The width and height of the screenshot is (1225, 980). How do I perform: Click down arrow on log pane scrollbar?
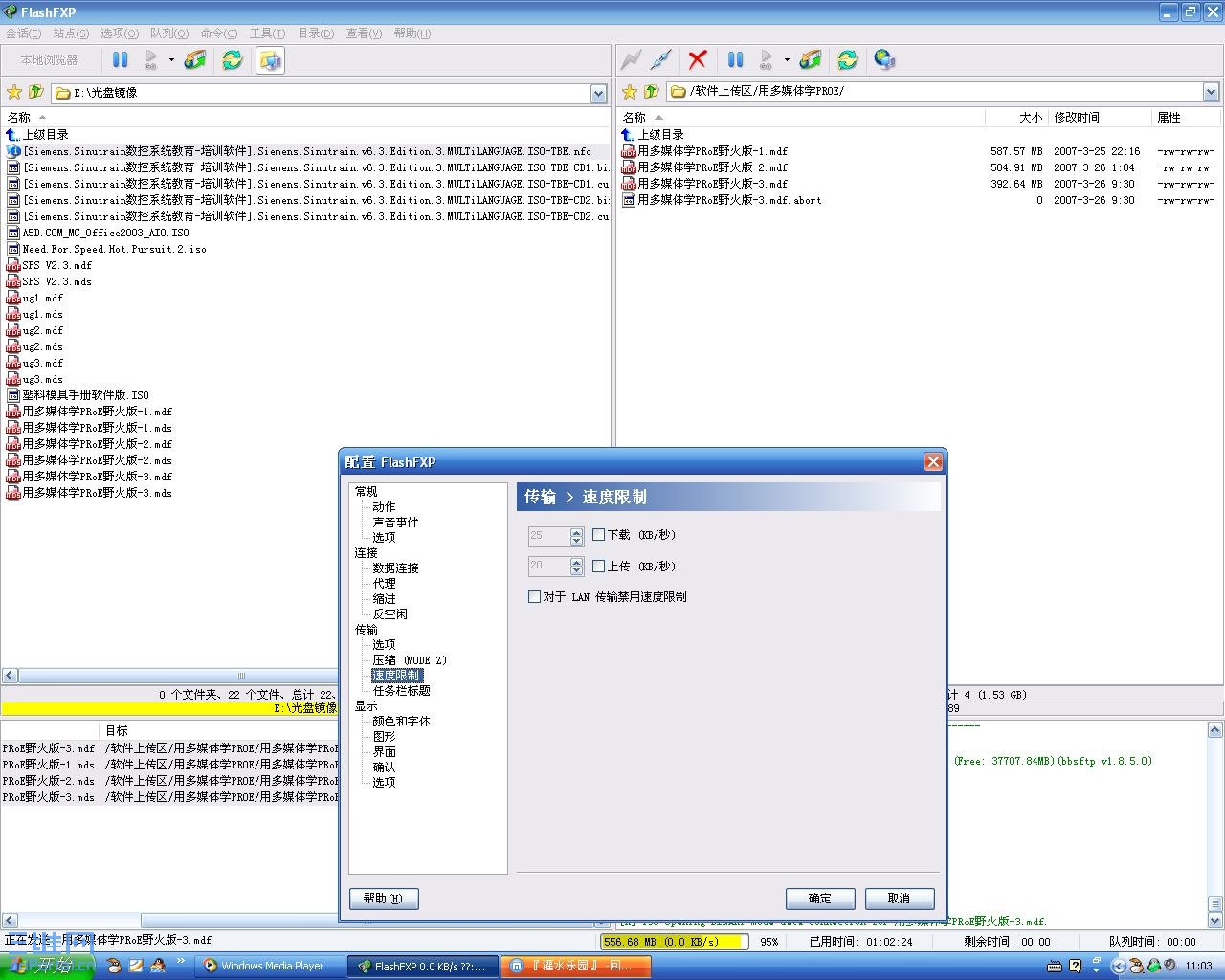click(x=1215, y=919)
